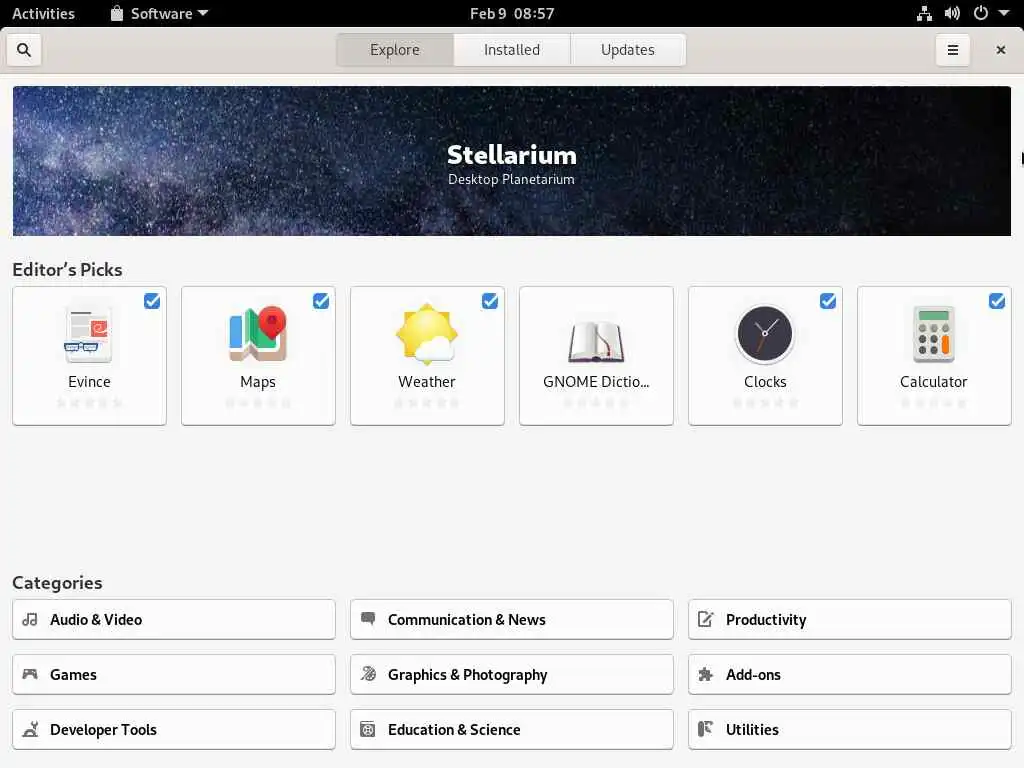Click the Utilities tools icon
This screenshot has height=768, width=1024.
pyautogui.click(x=705, y=729)
